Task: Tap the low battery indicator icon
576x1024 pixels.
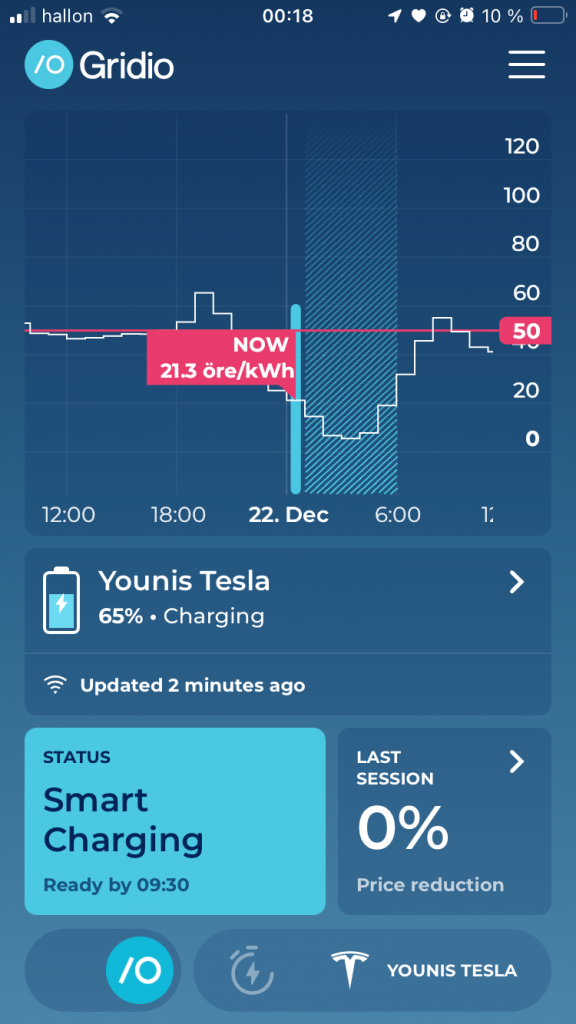Action: [548, 16]
